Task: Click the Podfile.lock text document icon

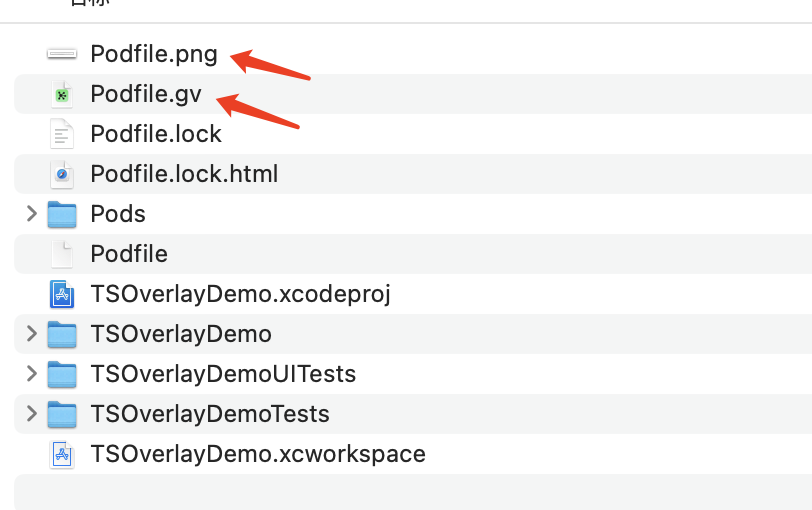Action: point(62,134)
